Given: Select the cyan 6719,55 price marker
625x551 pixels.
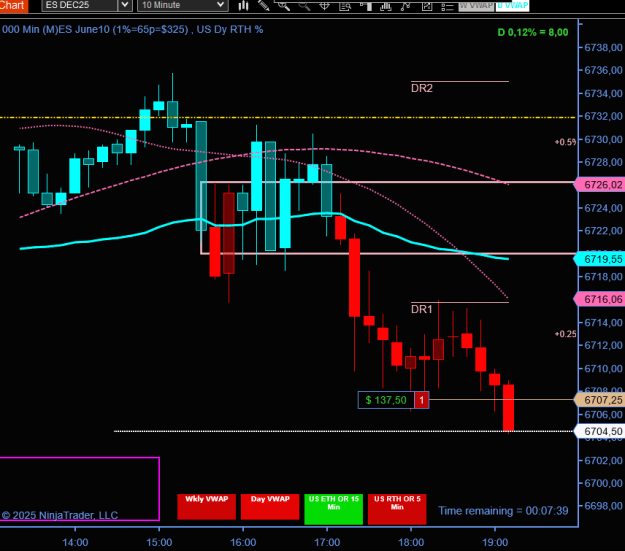Looking at the screenshot, I should coord(599,259).
